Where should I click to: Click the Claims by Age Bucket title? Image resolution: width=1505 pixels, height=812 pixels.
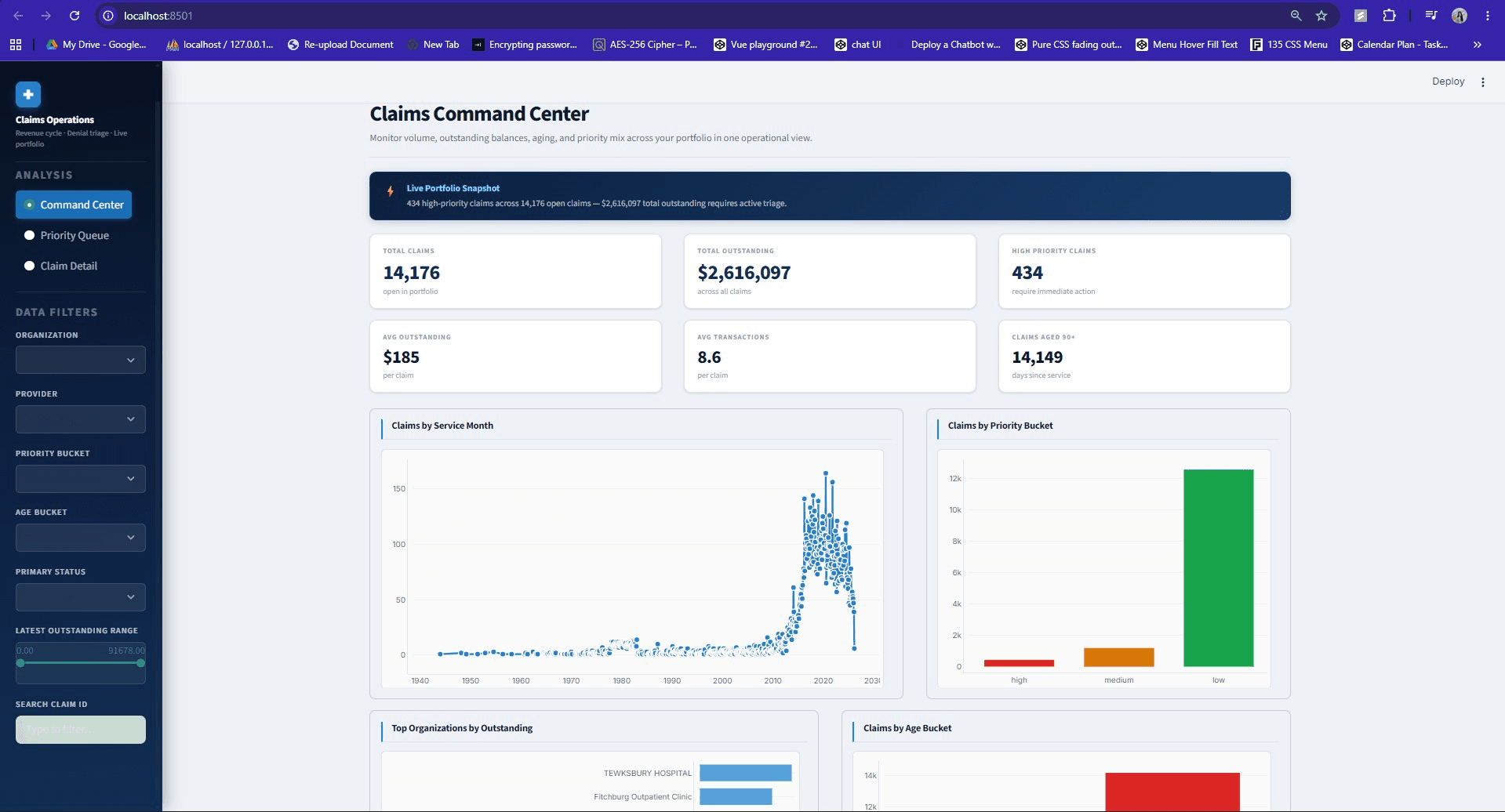click(x=907, y=728)
